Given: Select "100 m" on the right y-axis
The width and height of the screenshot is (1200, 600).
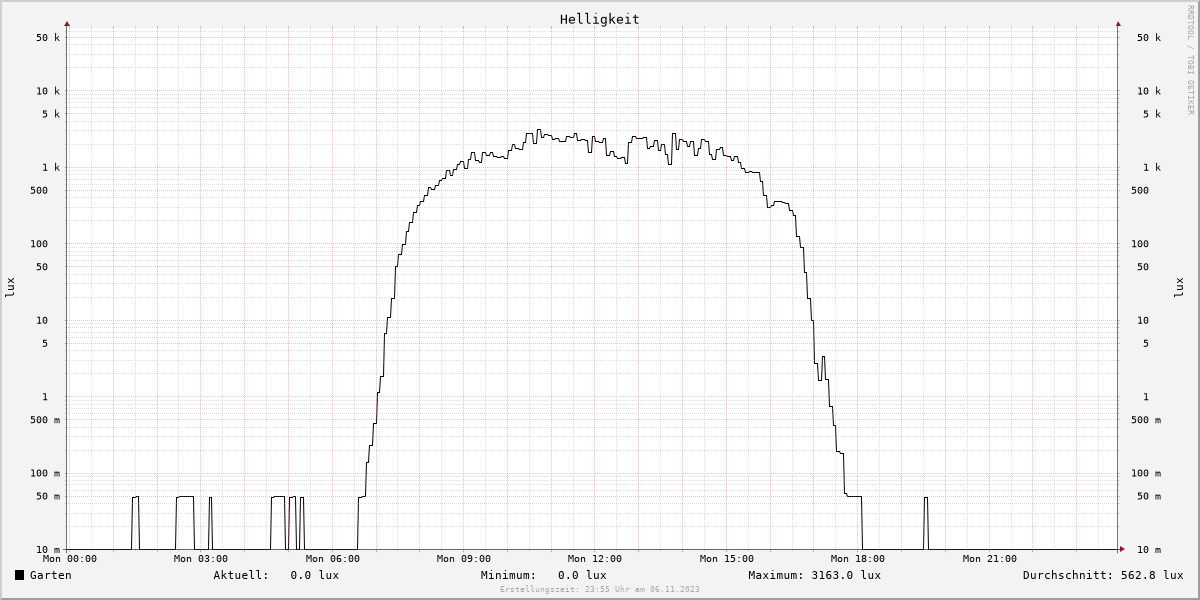Looking at the screenshot, I should [1146, 474].
